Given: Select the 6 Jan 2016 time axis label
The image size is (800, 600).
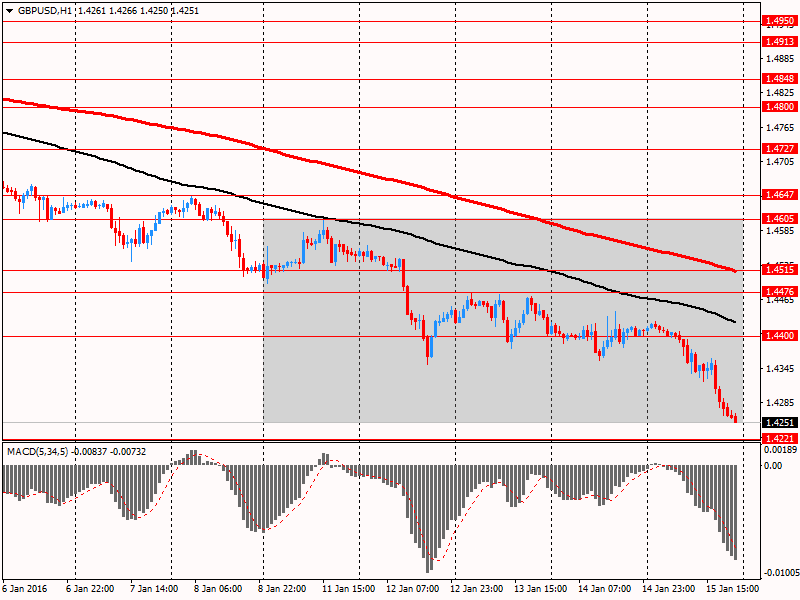Looking at the screenshot, I should coord(24,589).
